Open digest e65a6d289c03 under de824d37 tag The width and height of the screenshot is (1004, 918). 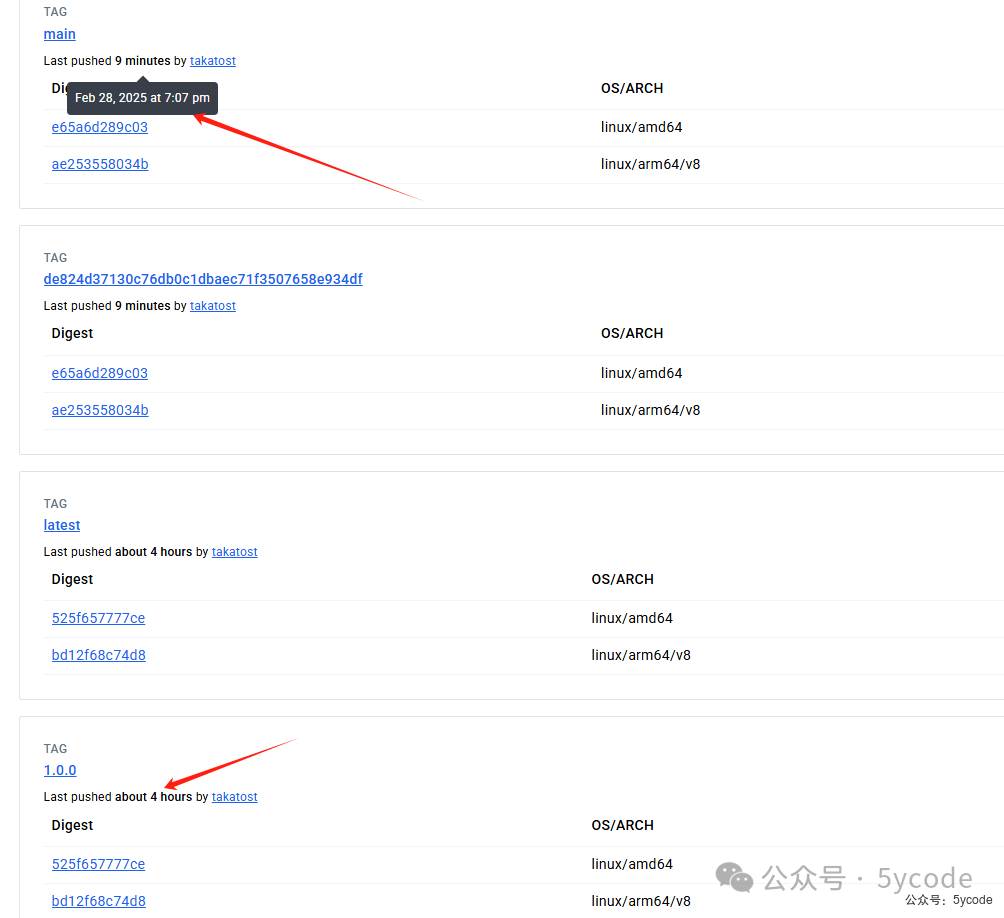coord(100,373)
